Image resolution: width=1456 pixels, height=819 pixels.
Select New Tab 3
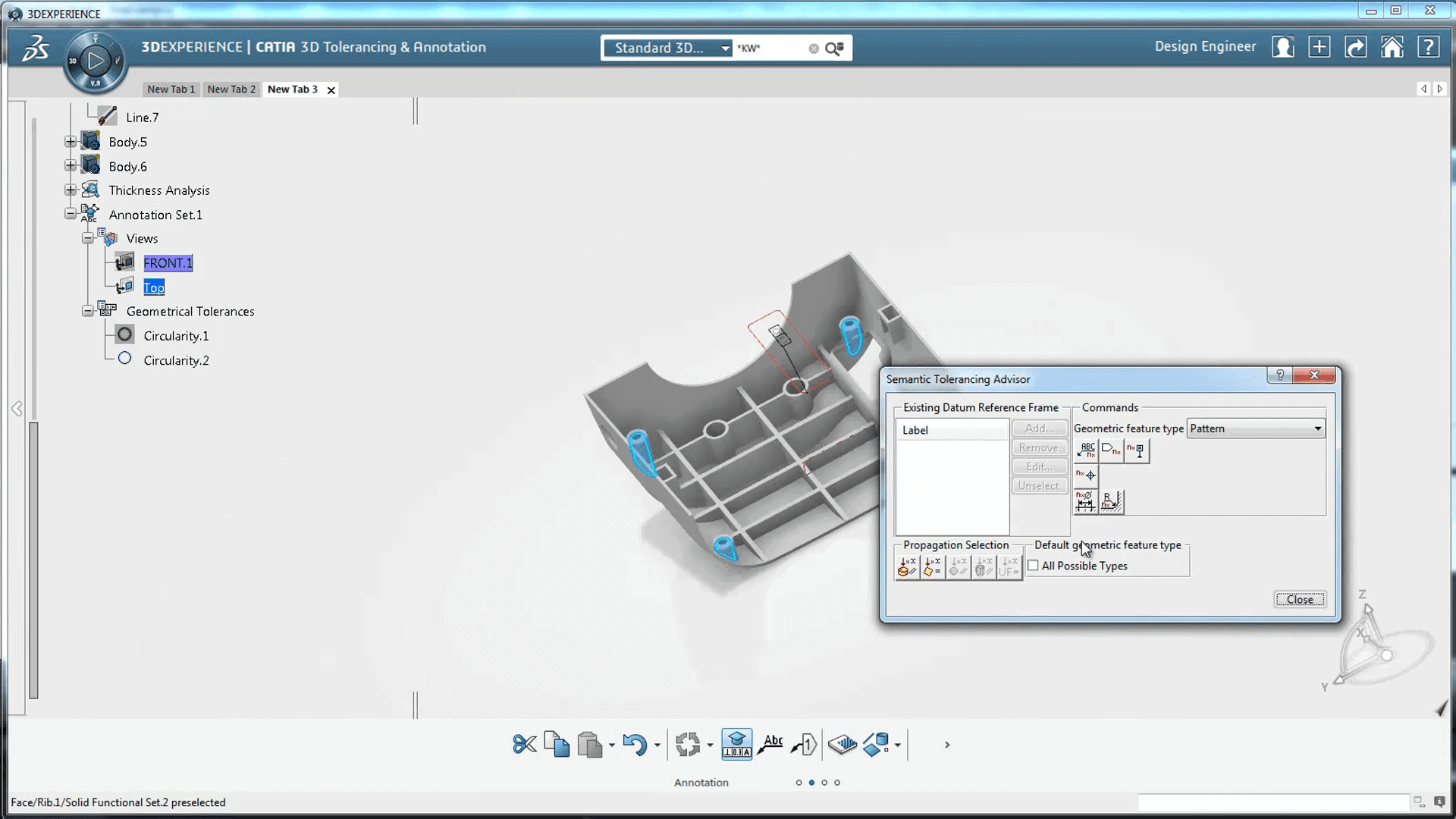pyautogui.click(x=292, y=89)
